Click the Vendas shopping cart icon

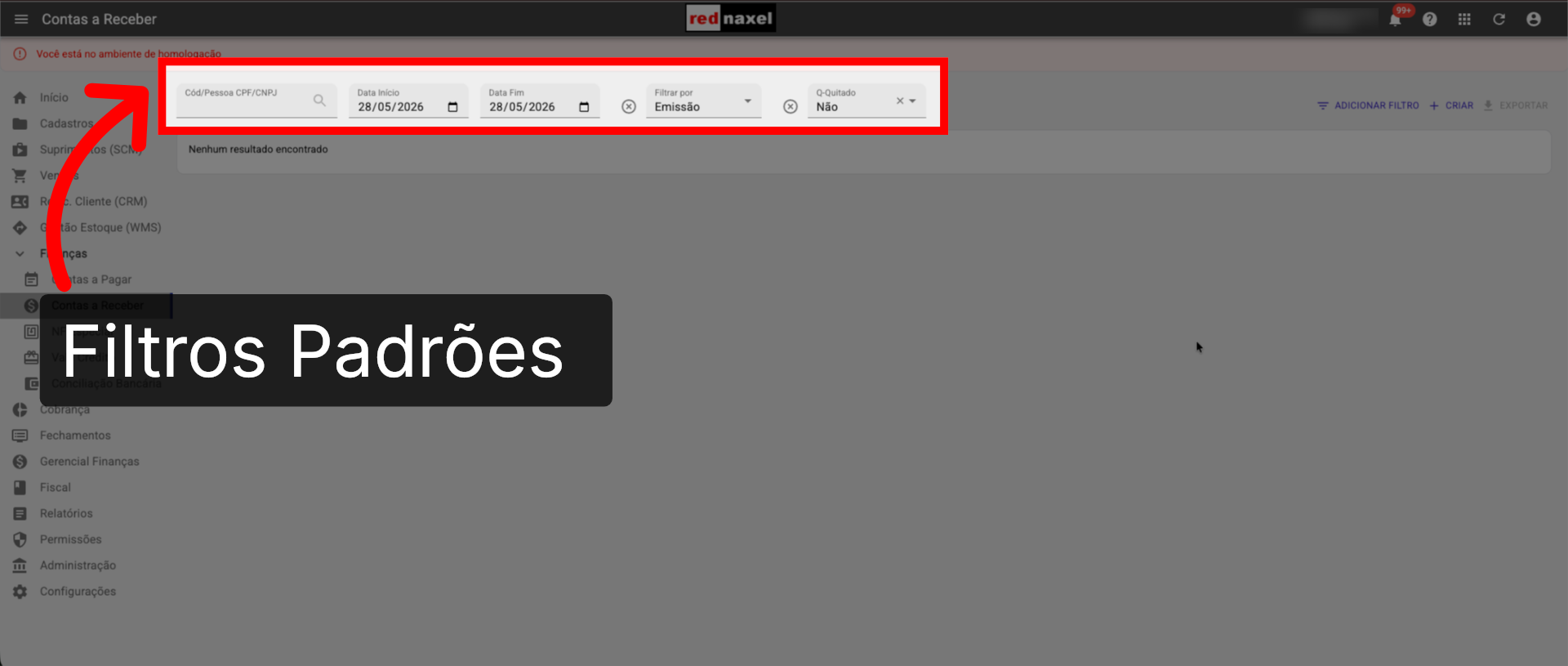click(x=20, y=176)
